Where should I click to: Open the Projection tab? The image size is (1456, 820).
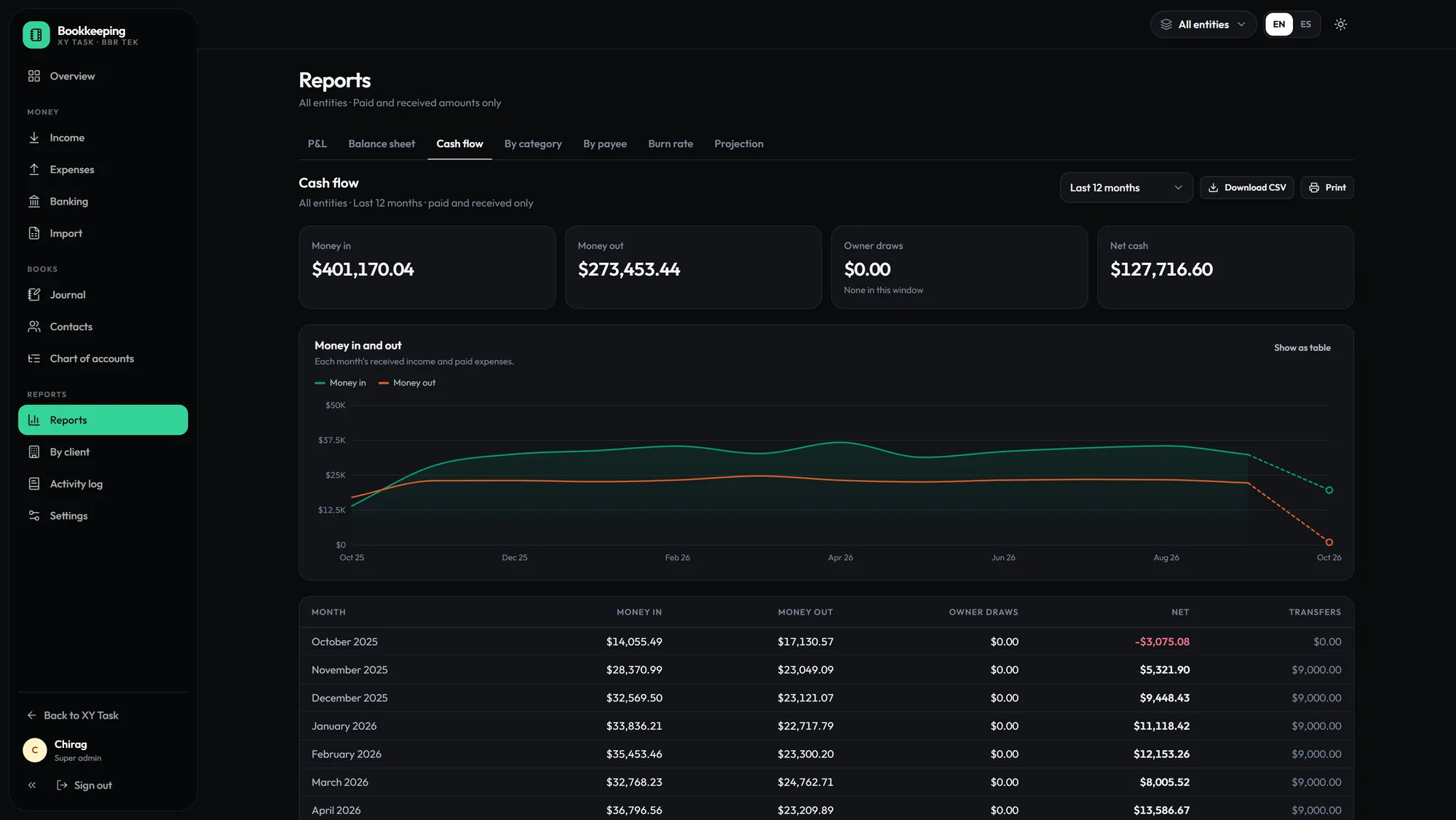tap(739, 144)
